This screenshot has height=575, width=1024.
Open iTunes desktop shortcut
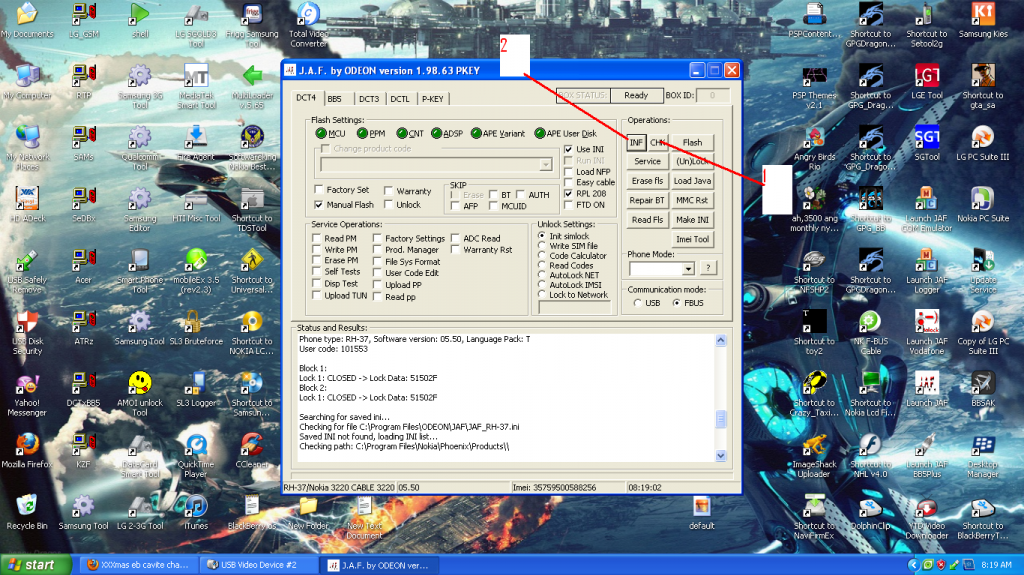click(196, 505)
